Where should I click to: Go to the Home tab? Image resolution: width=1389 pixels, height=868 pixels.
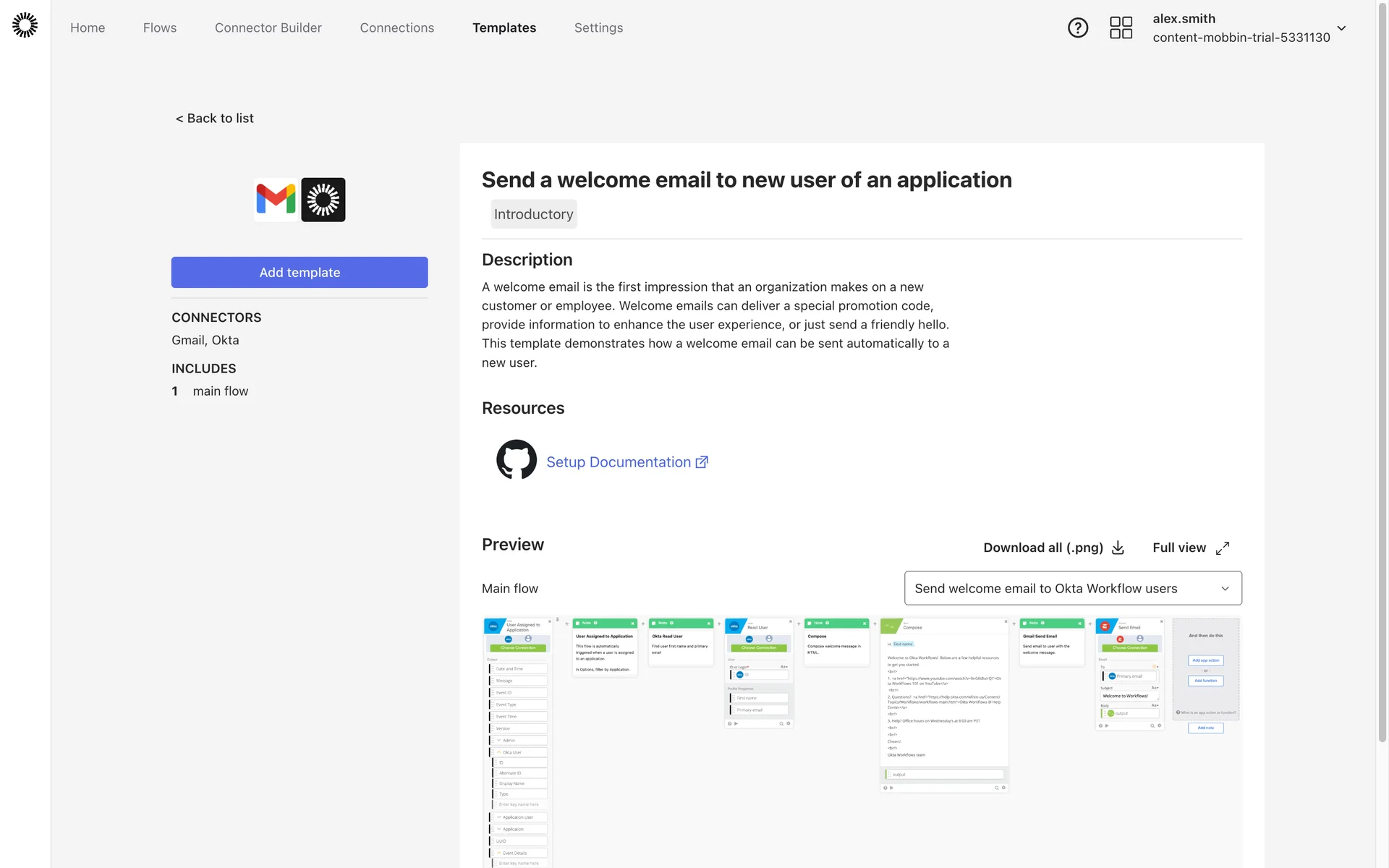tap(88, 27)
